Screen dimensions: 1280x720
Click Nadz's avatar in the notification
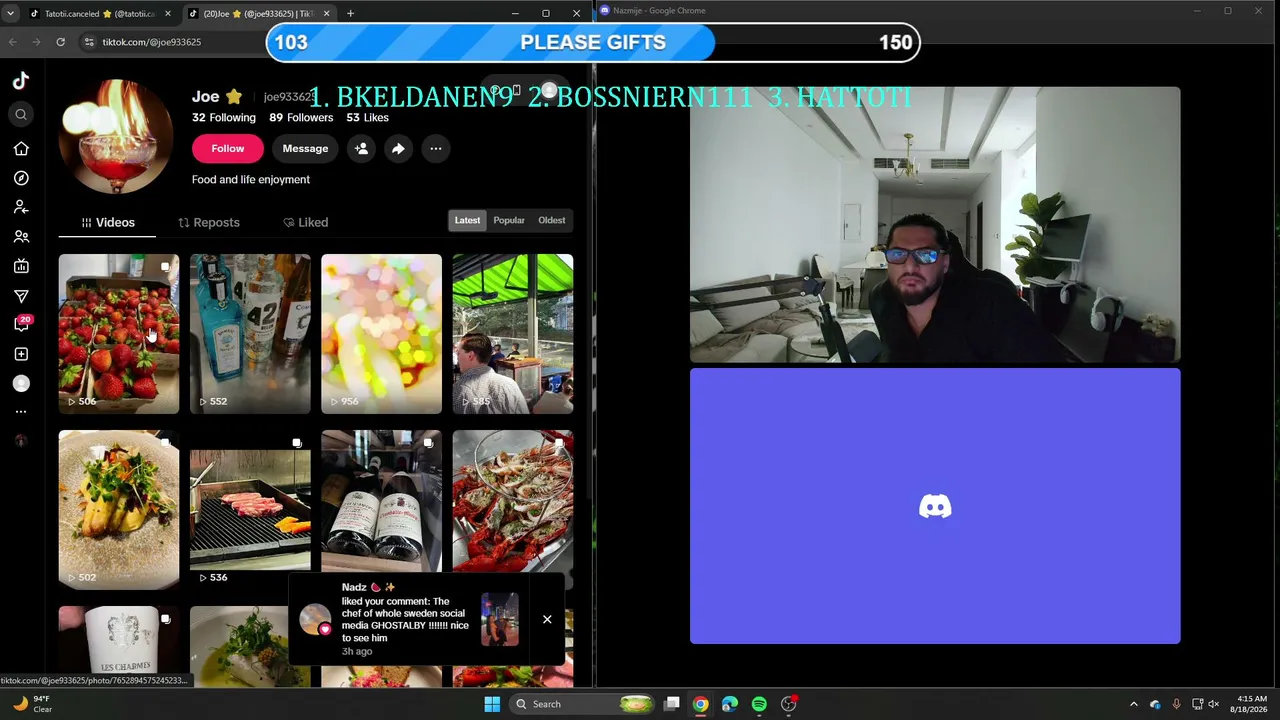click(315, 619)
